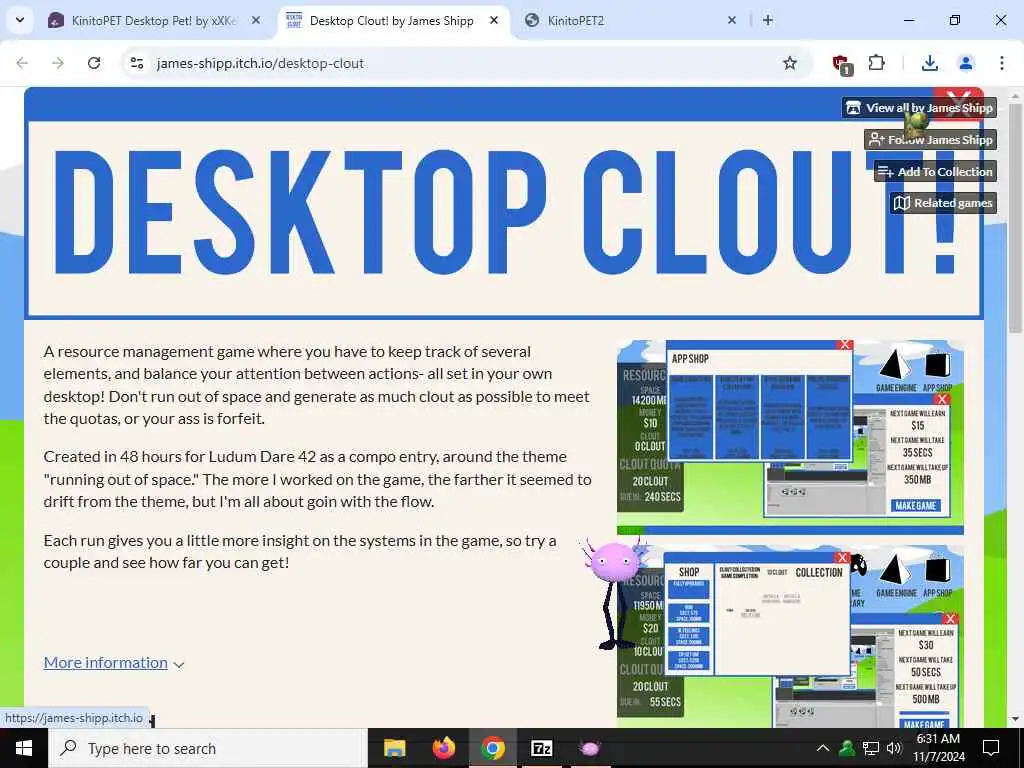Open the App Shop screenshot thumbnail

[790, 436]
